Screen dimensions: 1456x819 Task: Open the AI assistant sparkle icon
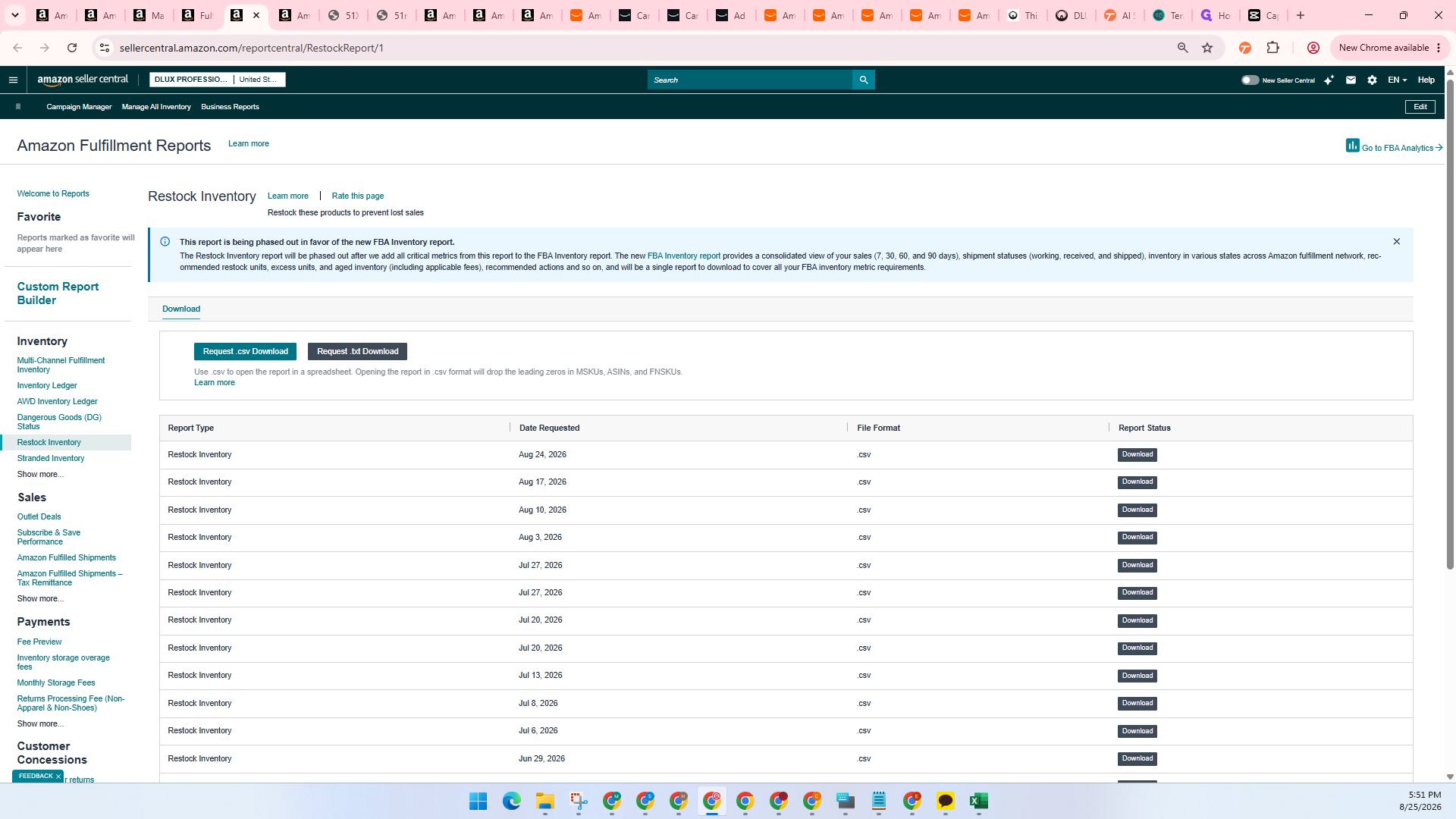1329,80
